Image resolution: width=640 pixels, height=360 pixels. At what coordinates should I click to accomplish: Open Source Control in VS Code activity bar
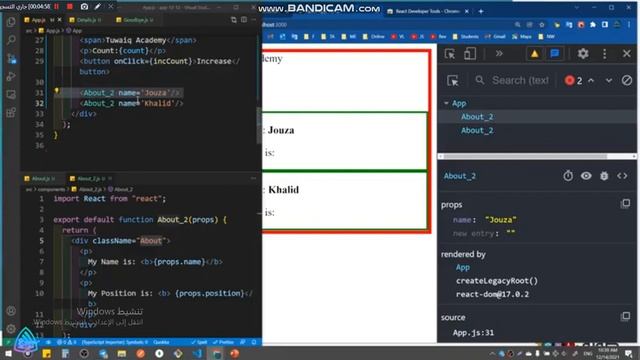[x=11, y=58]
